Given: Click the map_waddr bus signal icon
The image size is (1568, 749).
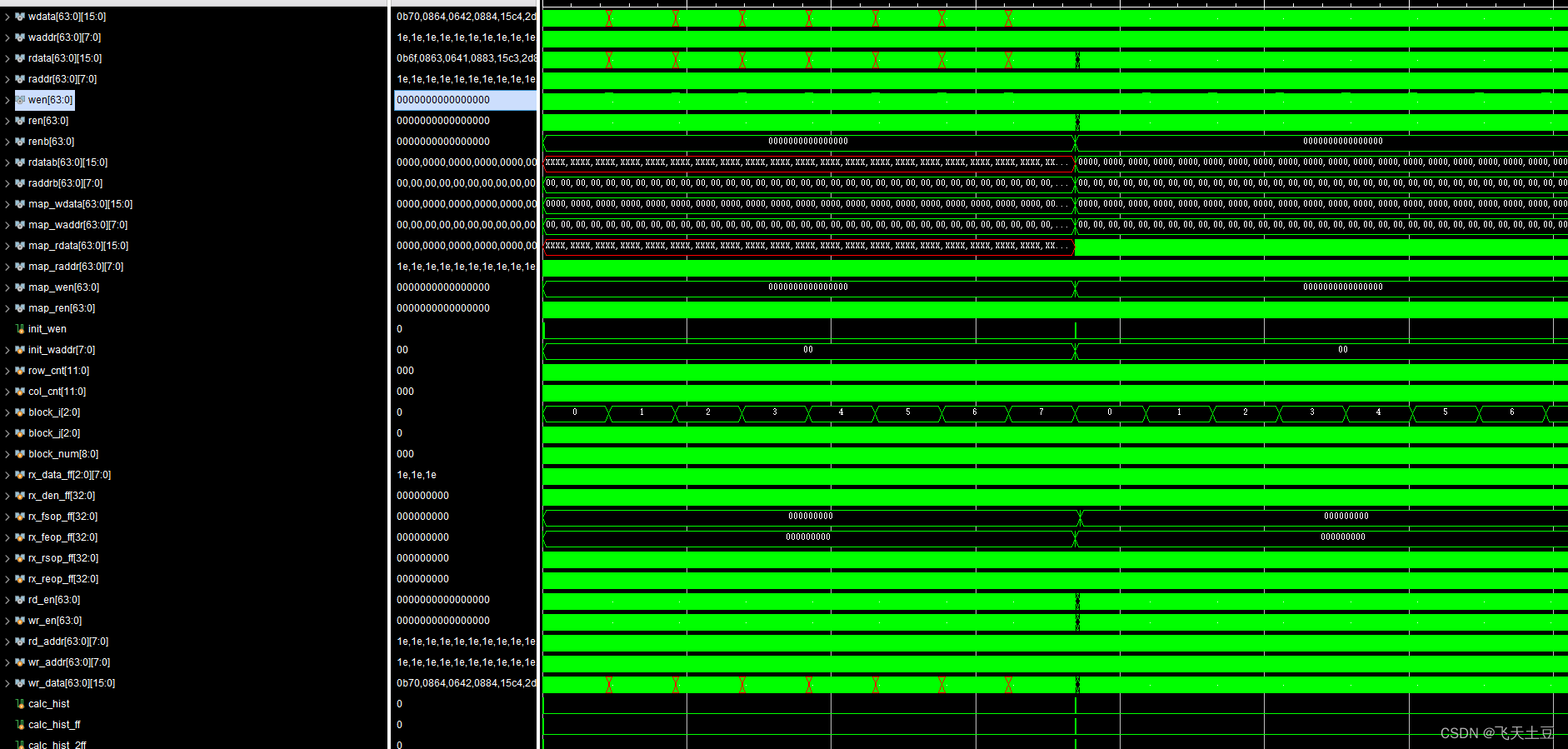Looking at the screenshot, I should [20, 225].
